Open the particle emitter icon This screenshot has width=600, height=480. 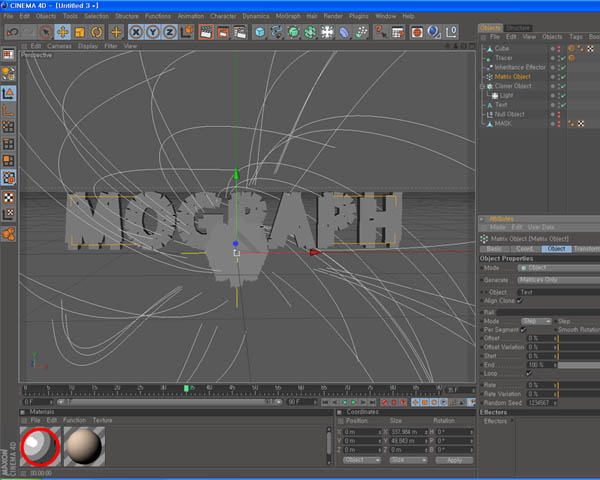point(361,32)
